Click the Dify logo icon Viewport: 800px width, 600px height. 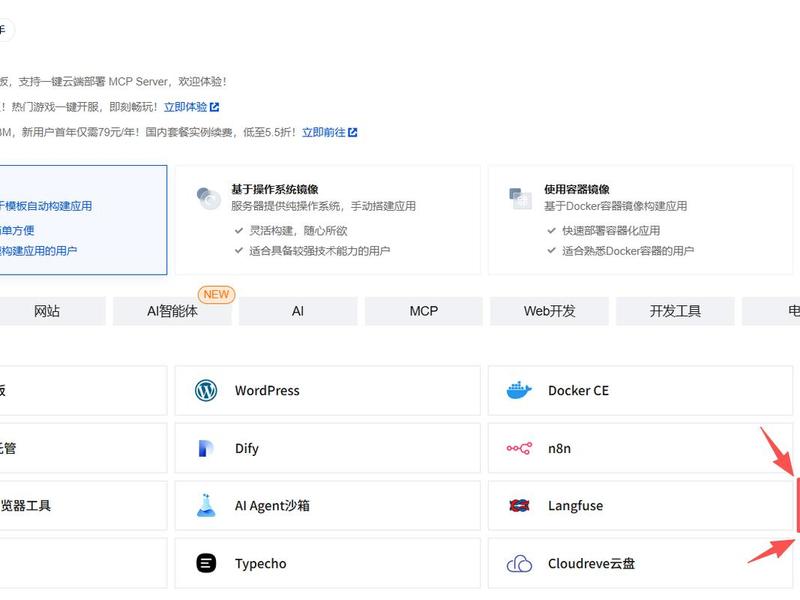[206, 448]
